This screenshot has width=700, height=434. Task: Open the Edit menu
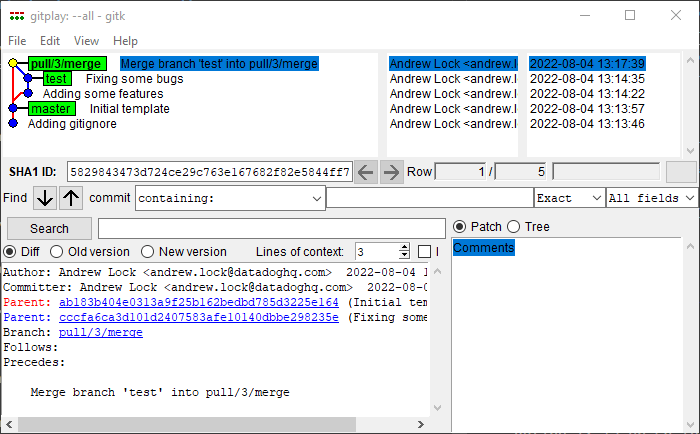pos(50,41)
